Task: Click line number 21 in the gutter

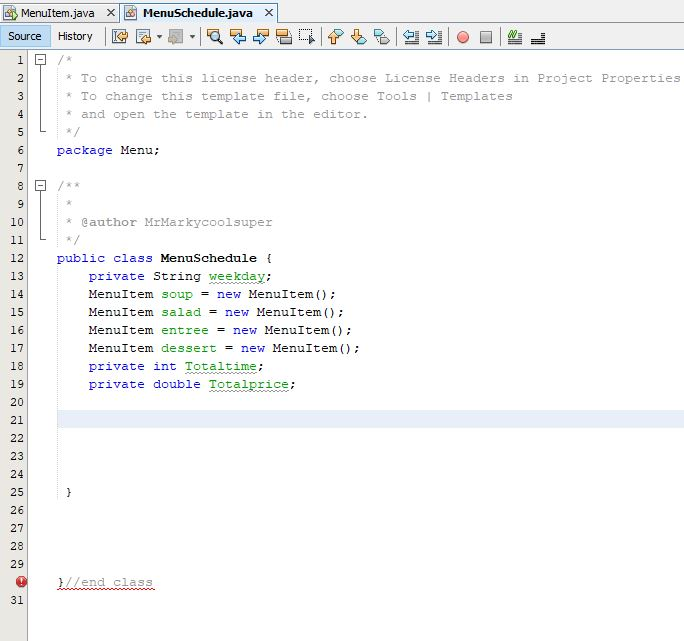Action: pyautogui.click(x=17, y=420)
